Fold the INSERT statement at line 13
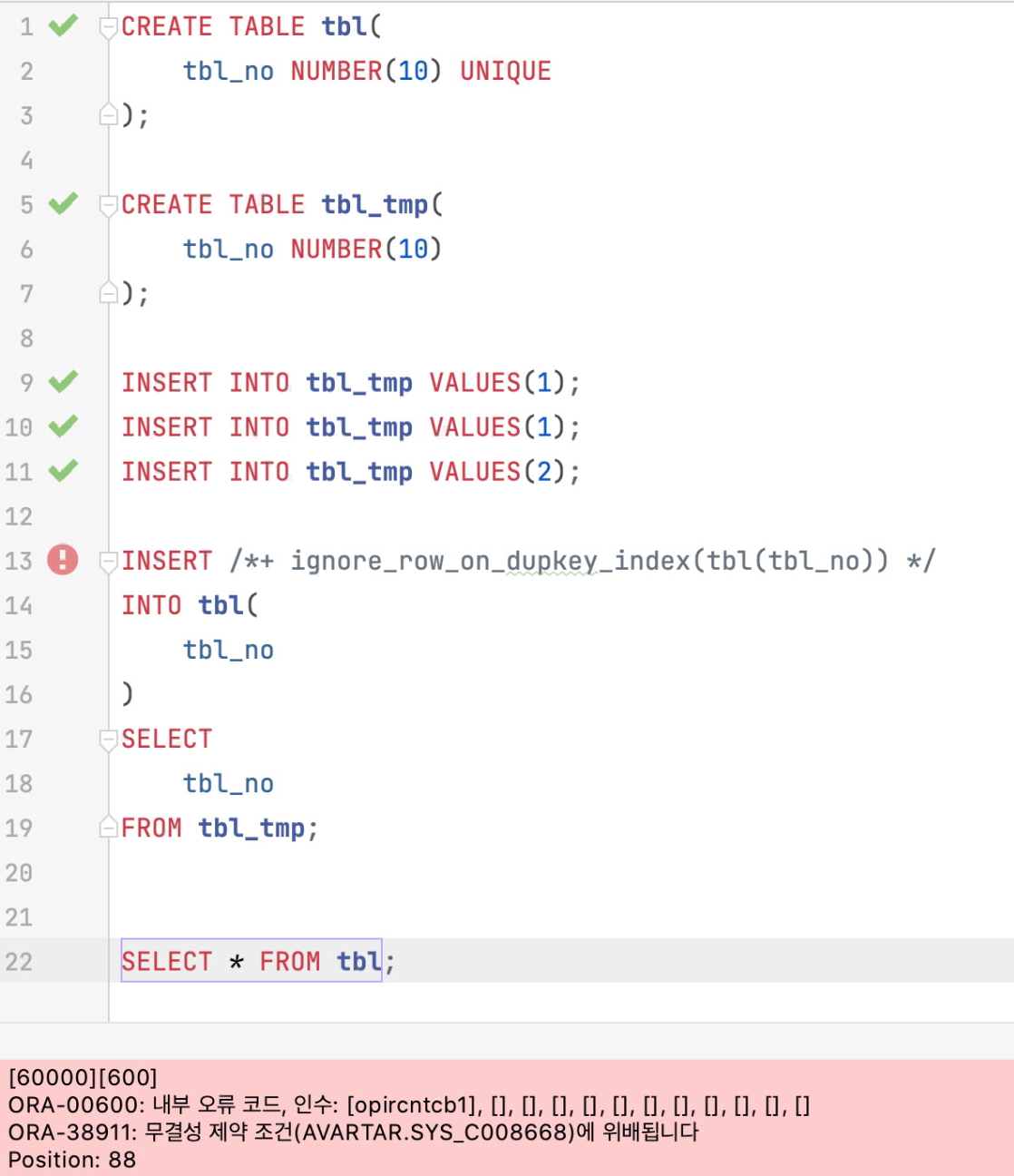Viewport: 1014px width, 1176px height. click(x=108, y=562)
